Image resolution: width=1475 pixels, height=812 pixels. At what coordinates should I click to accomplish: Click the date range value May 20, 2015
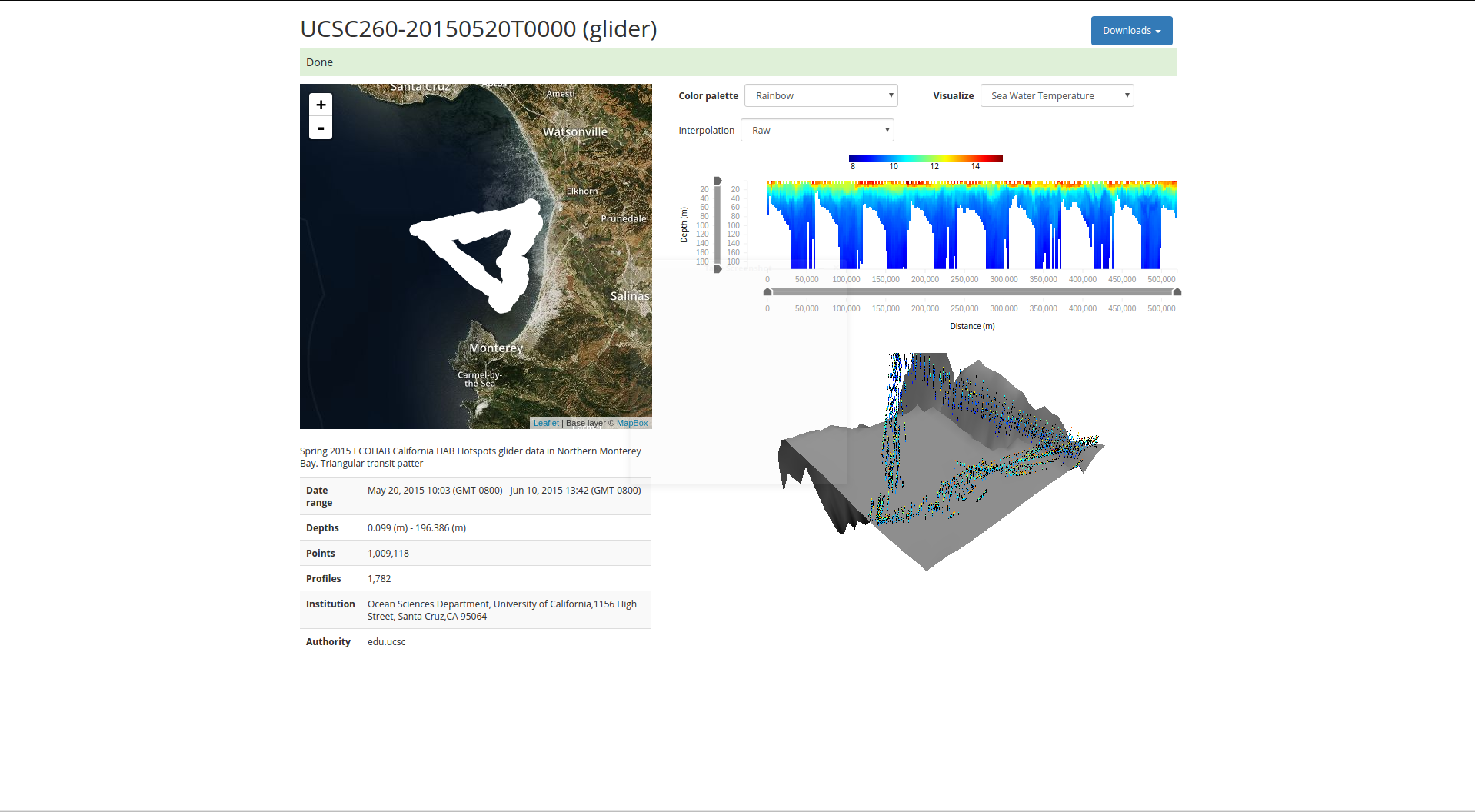pyautogui.click(x=504, y=491)
